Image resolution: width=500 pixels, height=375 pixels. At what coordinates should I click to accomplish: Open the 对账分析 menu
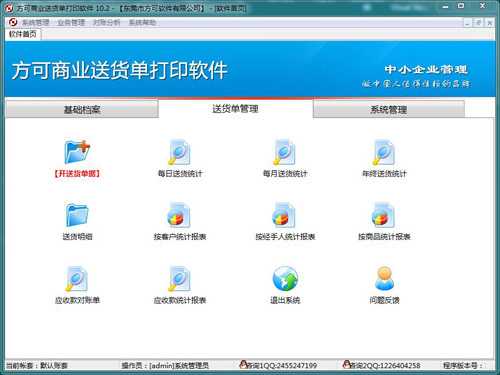[106, 23]
